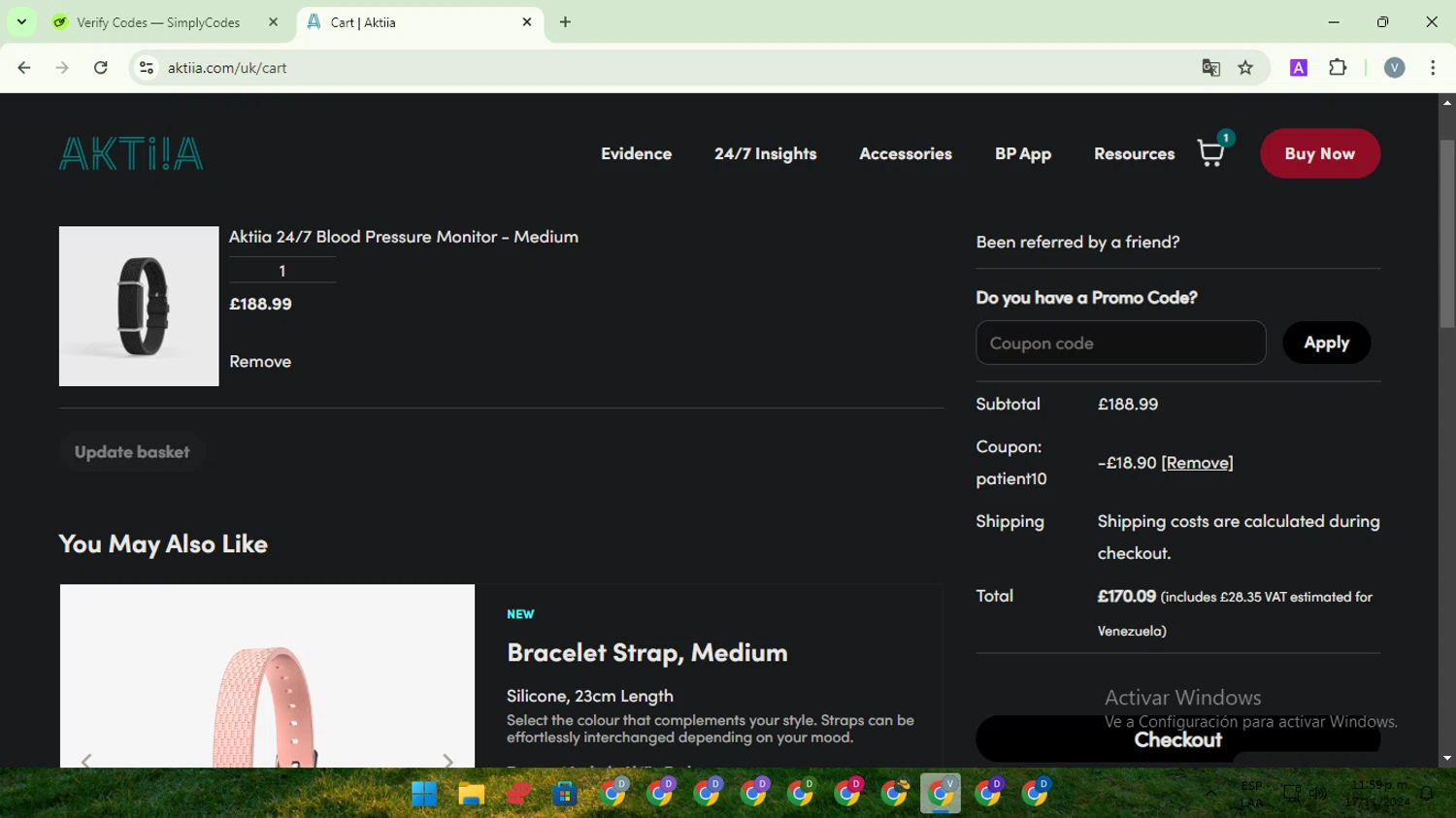Screen dimensions: 1456x818
Task: Click the quantity field showing 1
Action: pyautogui.click(x=282, y=271)
